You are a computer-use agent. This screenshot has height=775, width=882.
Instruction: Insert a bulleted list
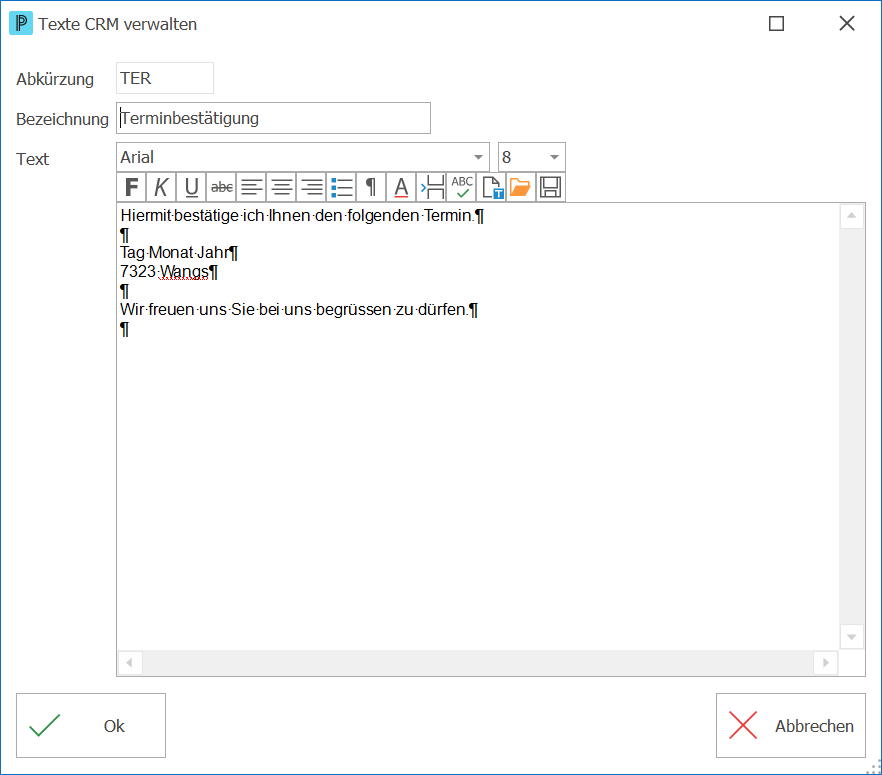pyautogui.click(x=341, y=187)
